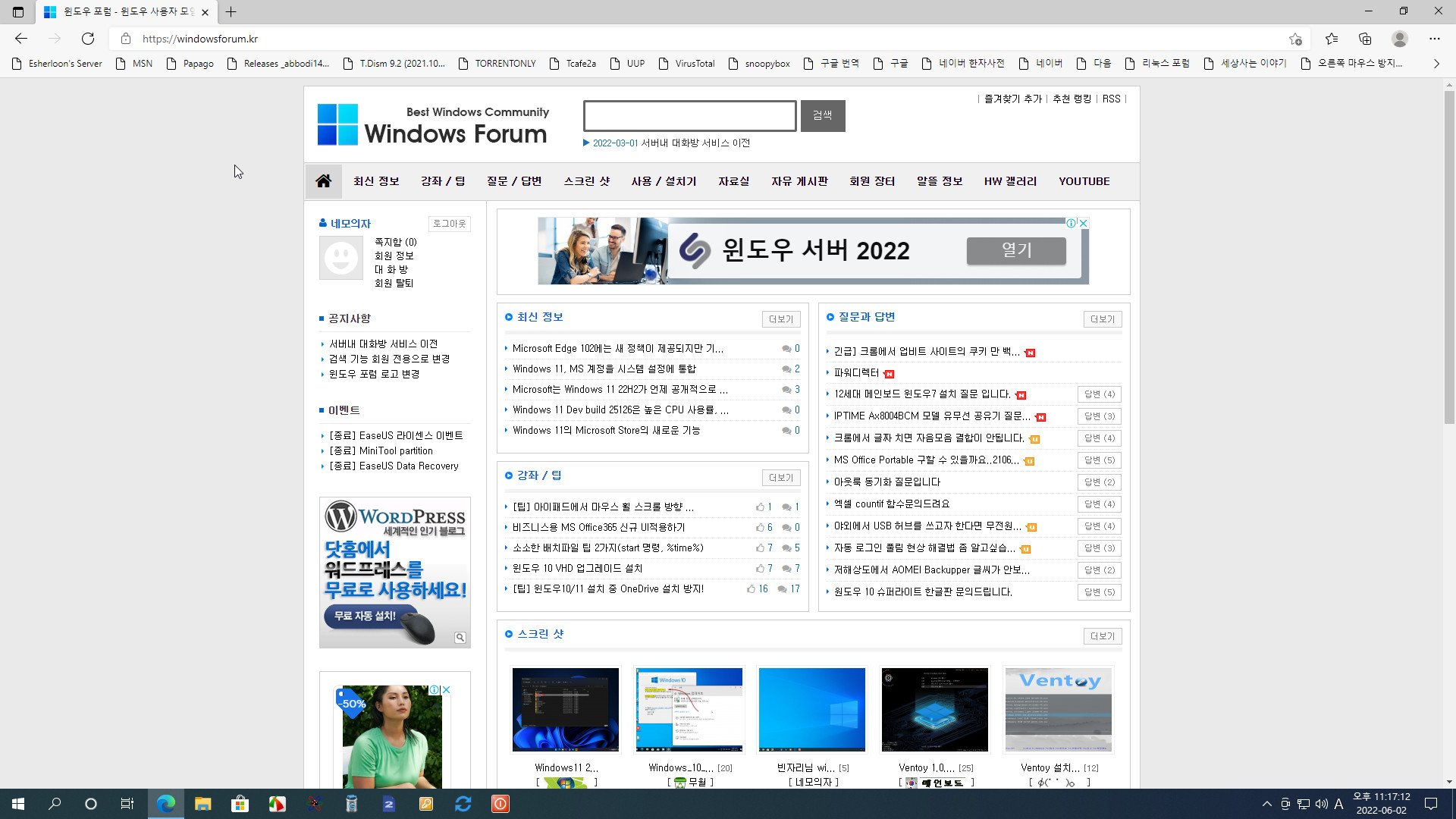Add this page to favorites star icon
Viewport: 1456px width, 819px height.
point(1295,39)
